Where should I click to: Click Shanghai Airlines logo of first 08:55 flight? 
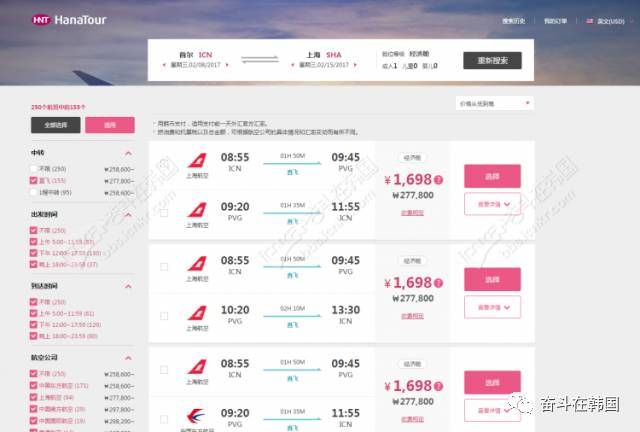click(197, 160)
